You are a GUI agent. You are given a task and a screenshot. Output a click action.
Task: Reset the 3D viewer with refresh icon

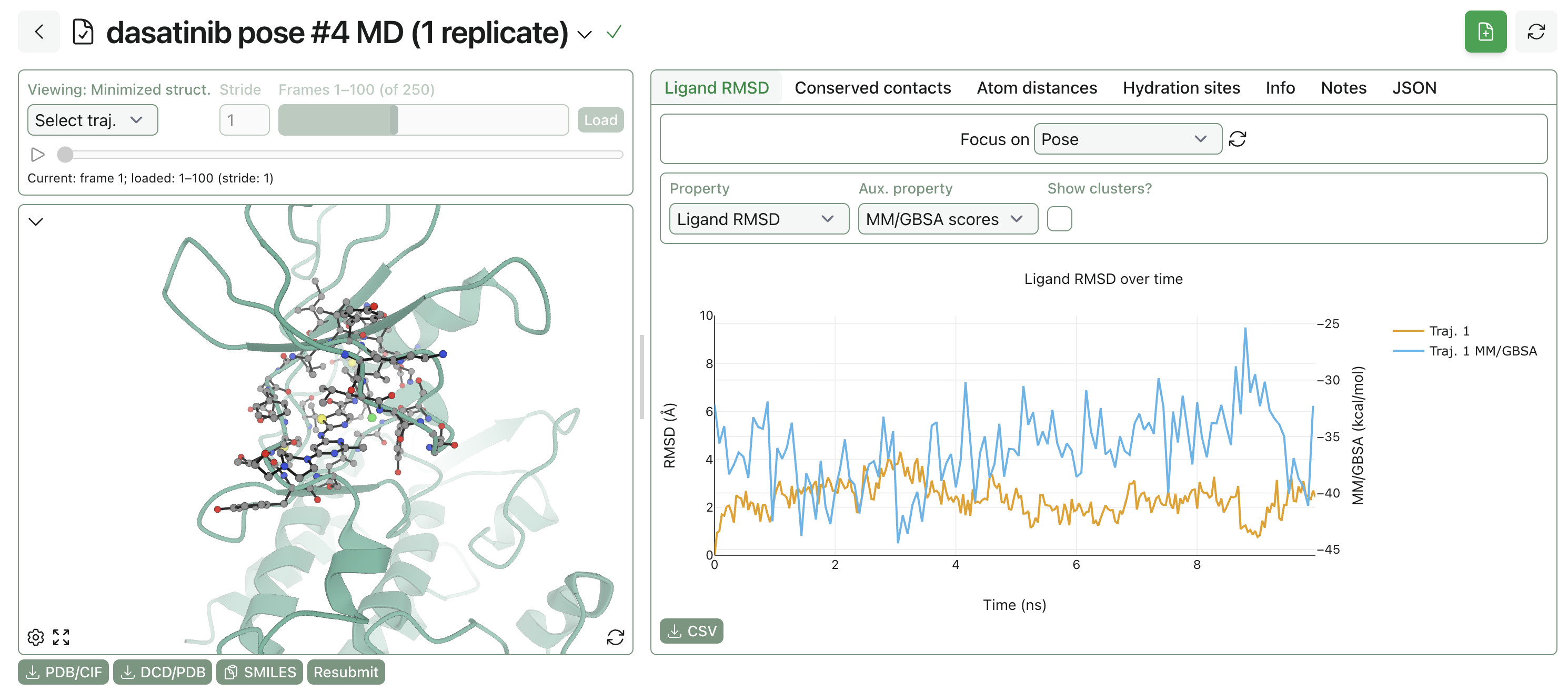click(616, 637)
